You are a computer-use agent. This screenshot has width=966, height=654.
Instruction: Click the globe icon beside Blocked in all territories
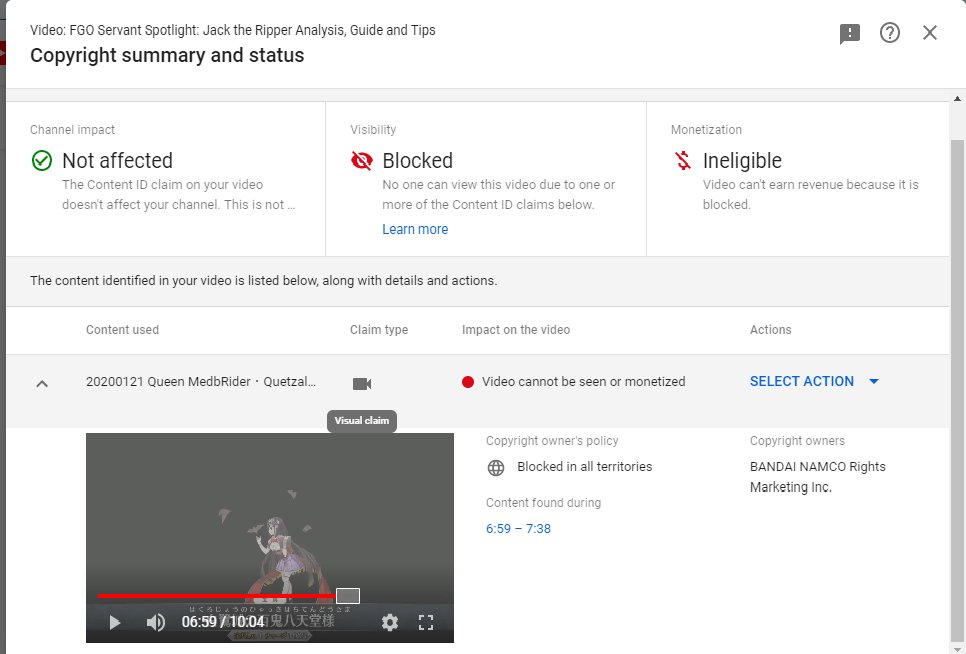click(x=496, y=468)
